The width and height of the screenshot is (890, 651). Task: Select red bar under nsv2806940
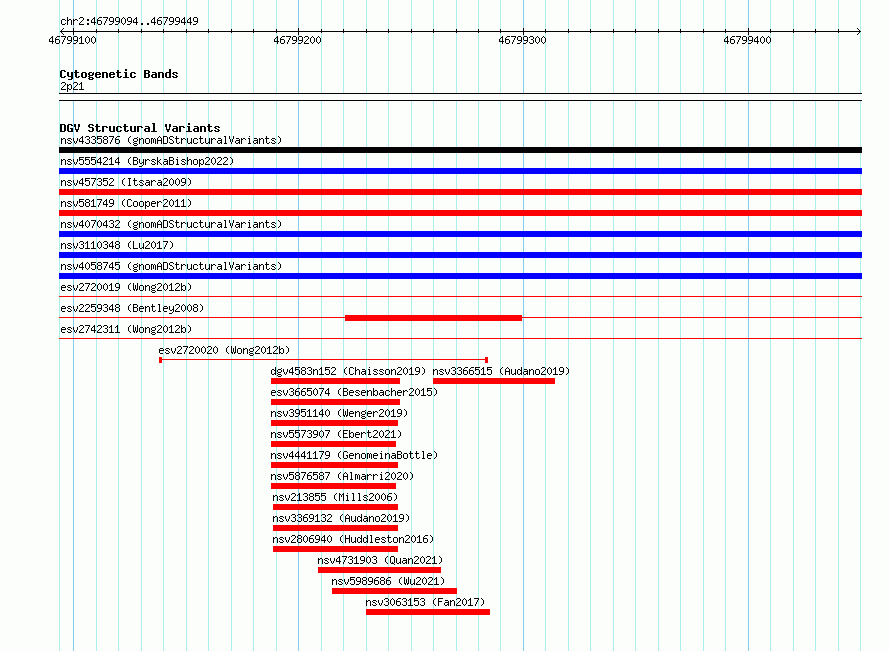pyautogui.click(x=335, y=549)
